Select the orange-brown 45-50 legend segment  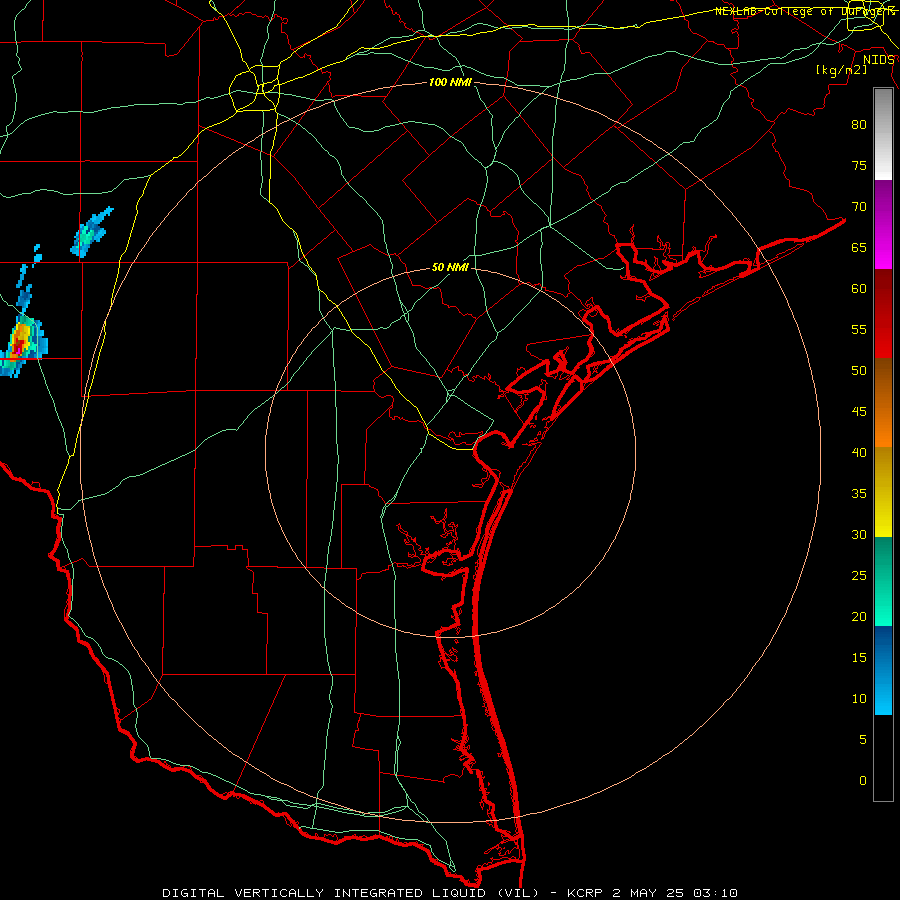coord(883,402)
